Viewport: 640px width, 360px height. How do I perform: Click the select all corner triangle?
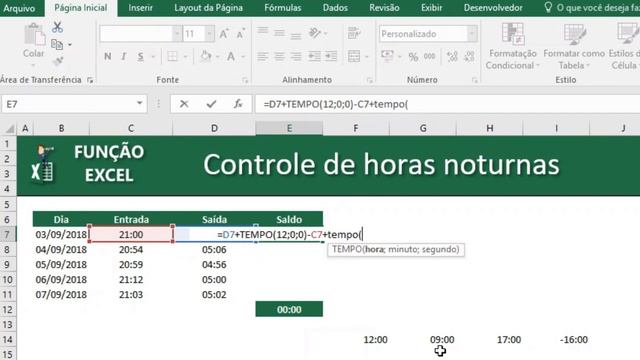[9, 129]
